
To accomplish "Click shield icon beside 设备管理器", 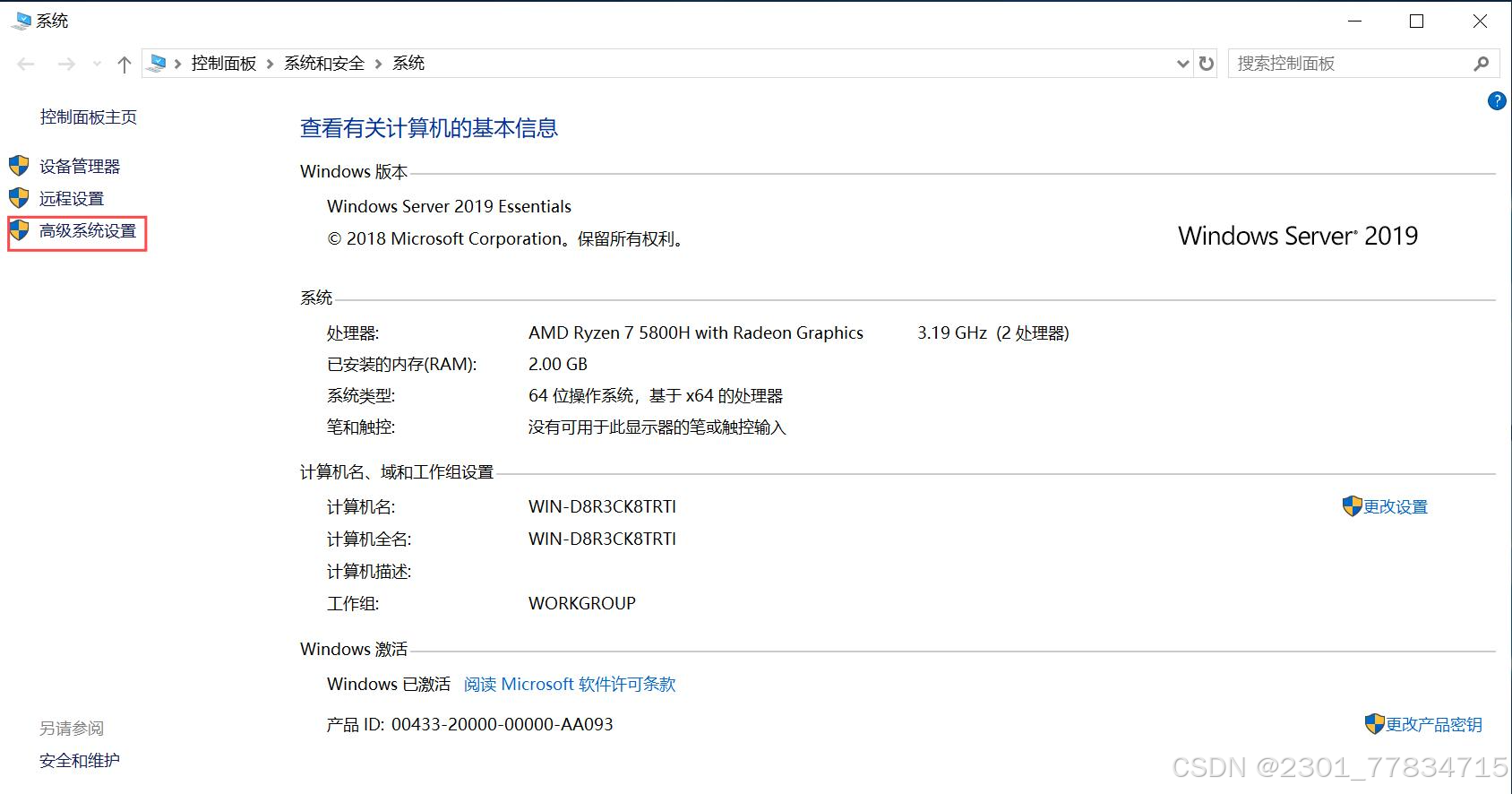I will 19,166.
